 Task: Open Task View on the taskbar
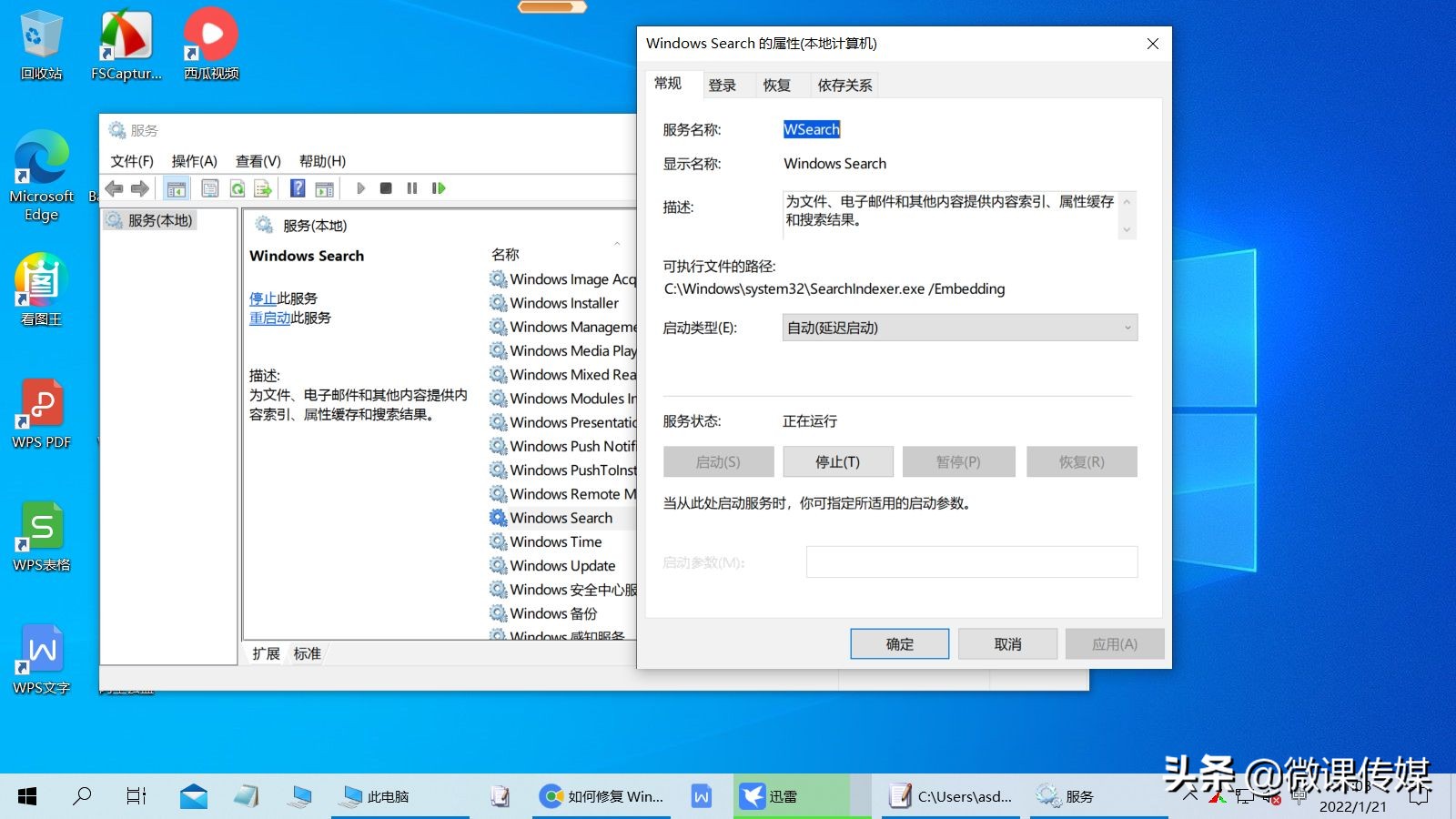coord(136,796)
